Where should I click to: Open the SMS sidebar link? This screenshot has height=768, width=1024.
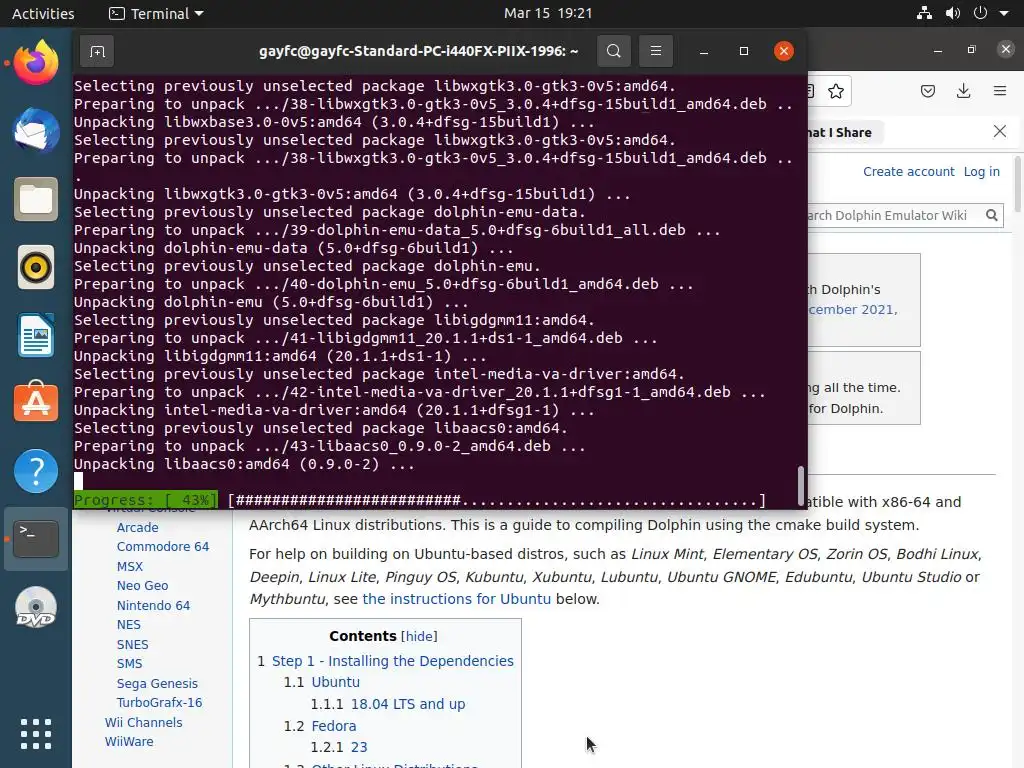129,663
